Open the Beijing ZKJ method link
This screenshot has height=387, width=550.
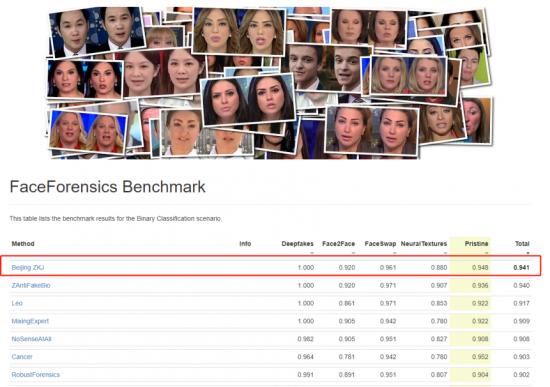tap(28, 267)
